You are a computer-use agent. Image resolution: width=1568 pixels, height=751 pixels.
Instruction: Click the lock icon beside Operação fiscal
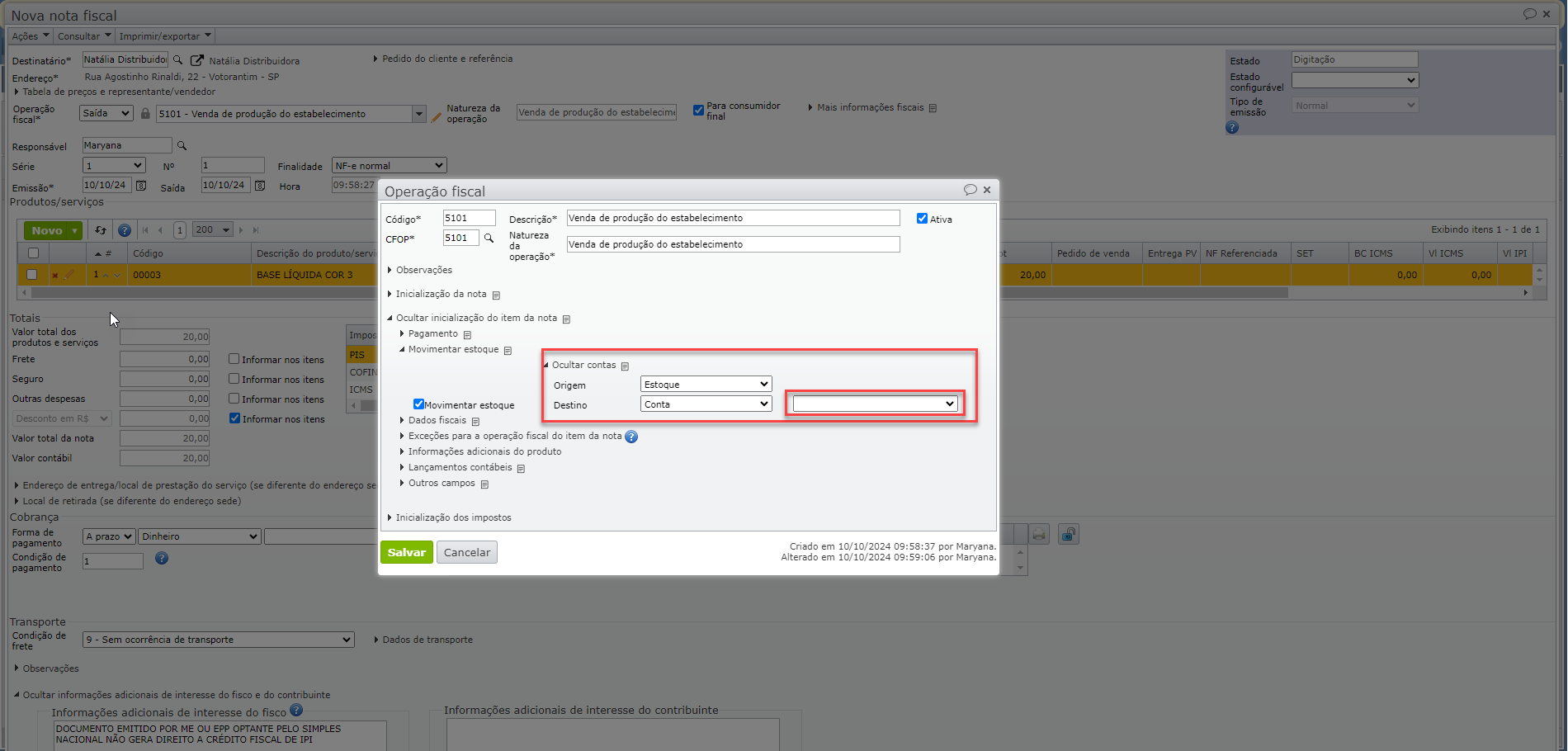(145, 114)
